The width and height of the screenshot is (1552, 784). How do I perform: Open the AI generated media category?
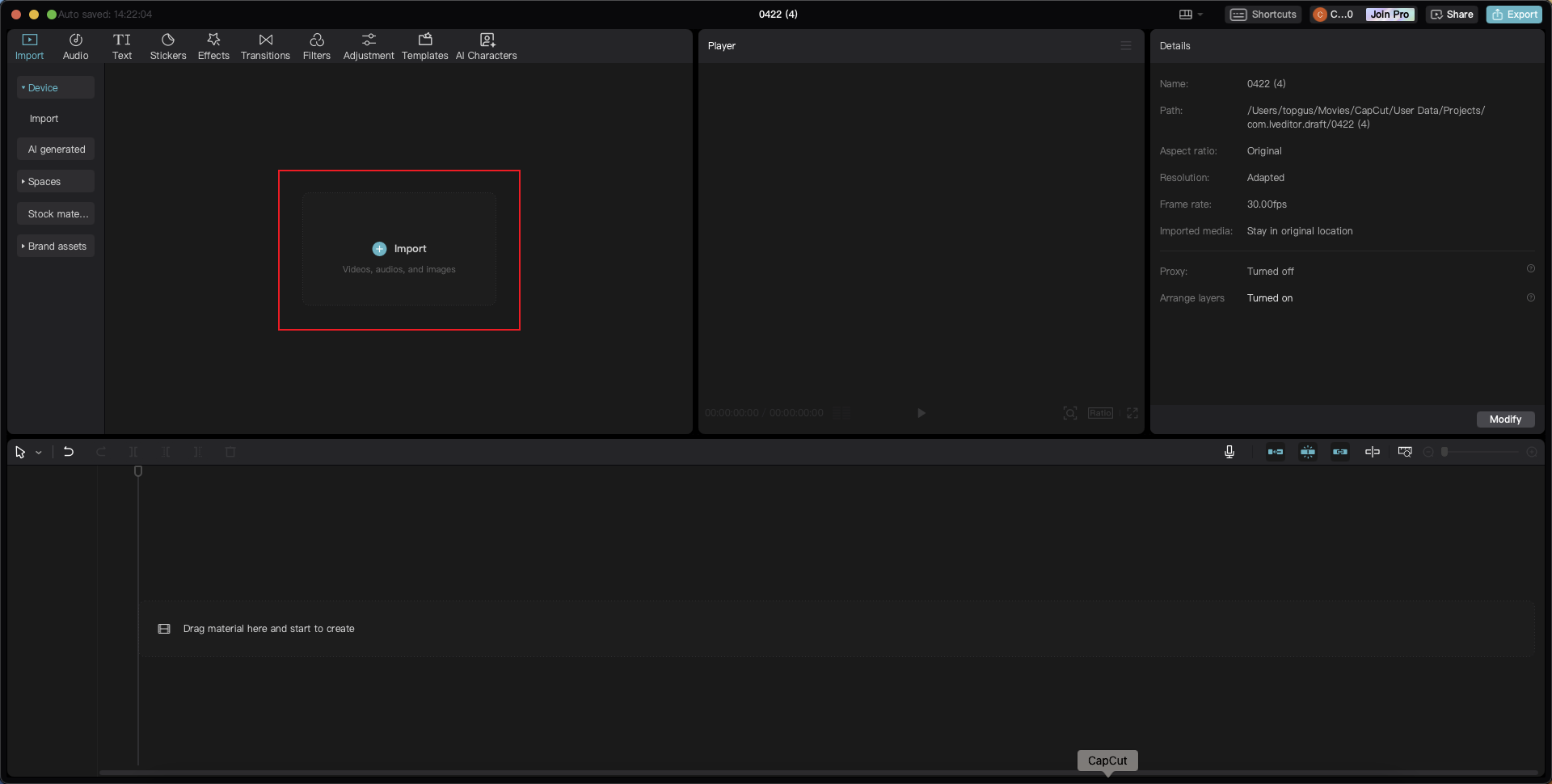(56, 149)
